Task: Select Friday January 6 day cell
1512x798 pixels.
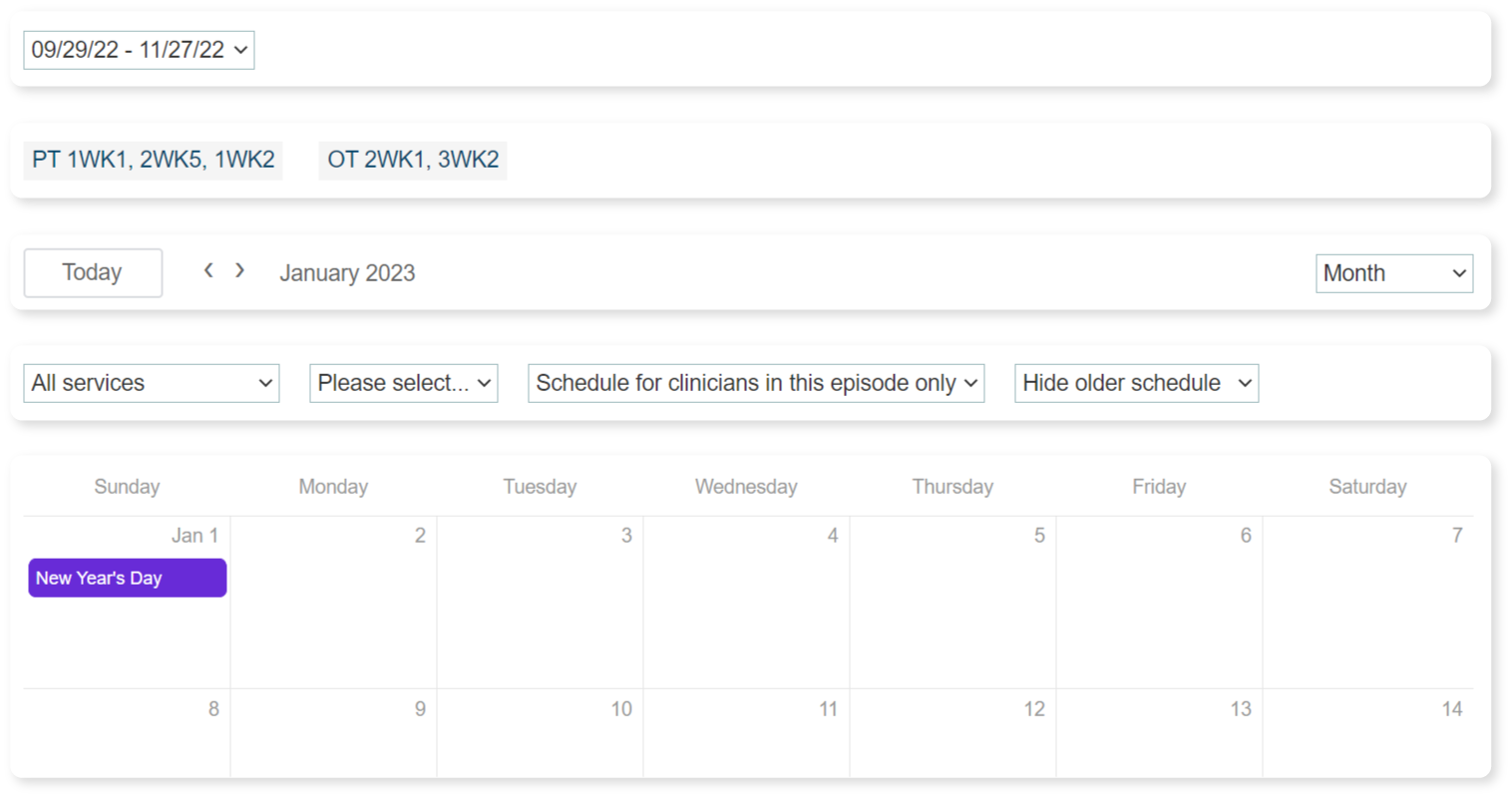Action: pyautogui.click(x=1159, y=608)
